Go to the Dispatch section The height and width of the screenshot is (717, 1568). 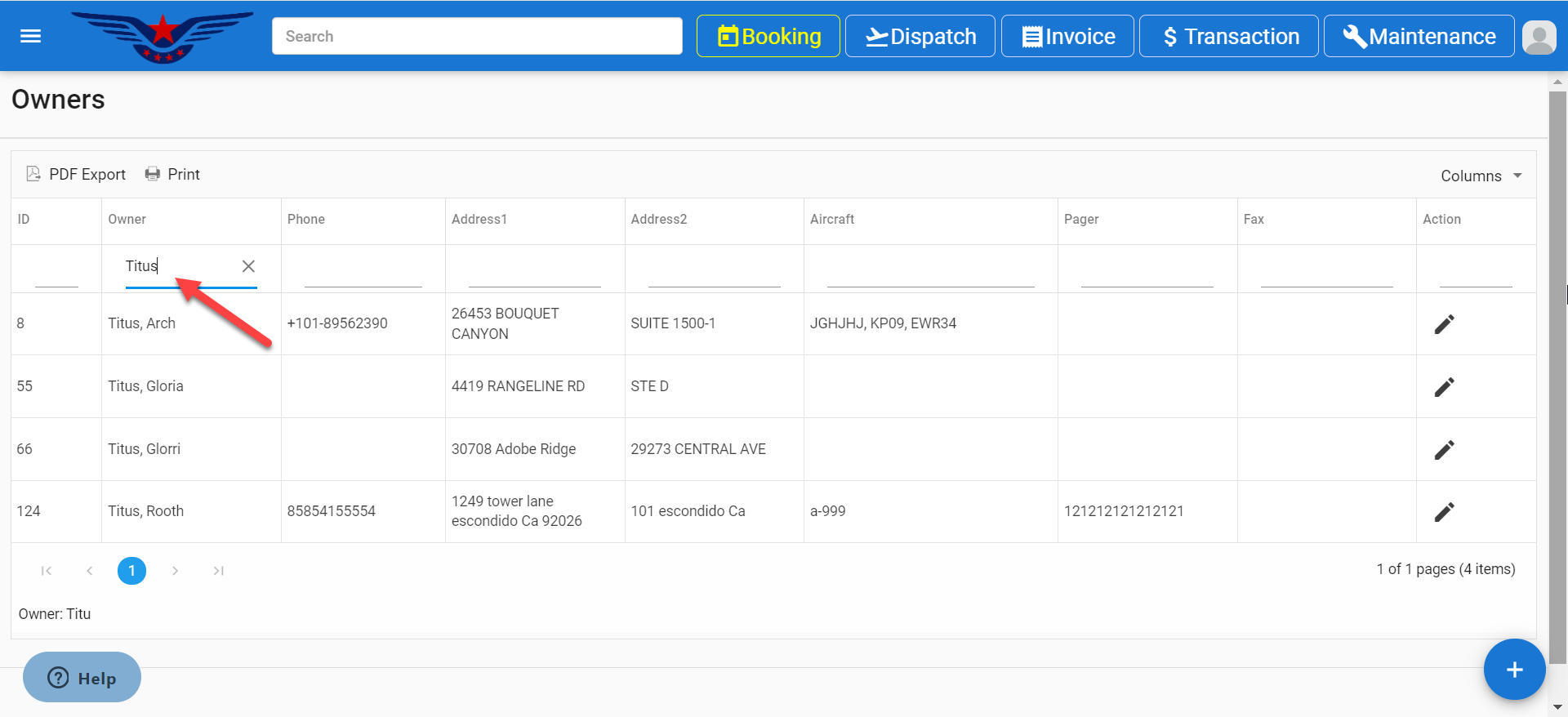(x=920, y=37)
